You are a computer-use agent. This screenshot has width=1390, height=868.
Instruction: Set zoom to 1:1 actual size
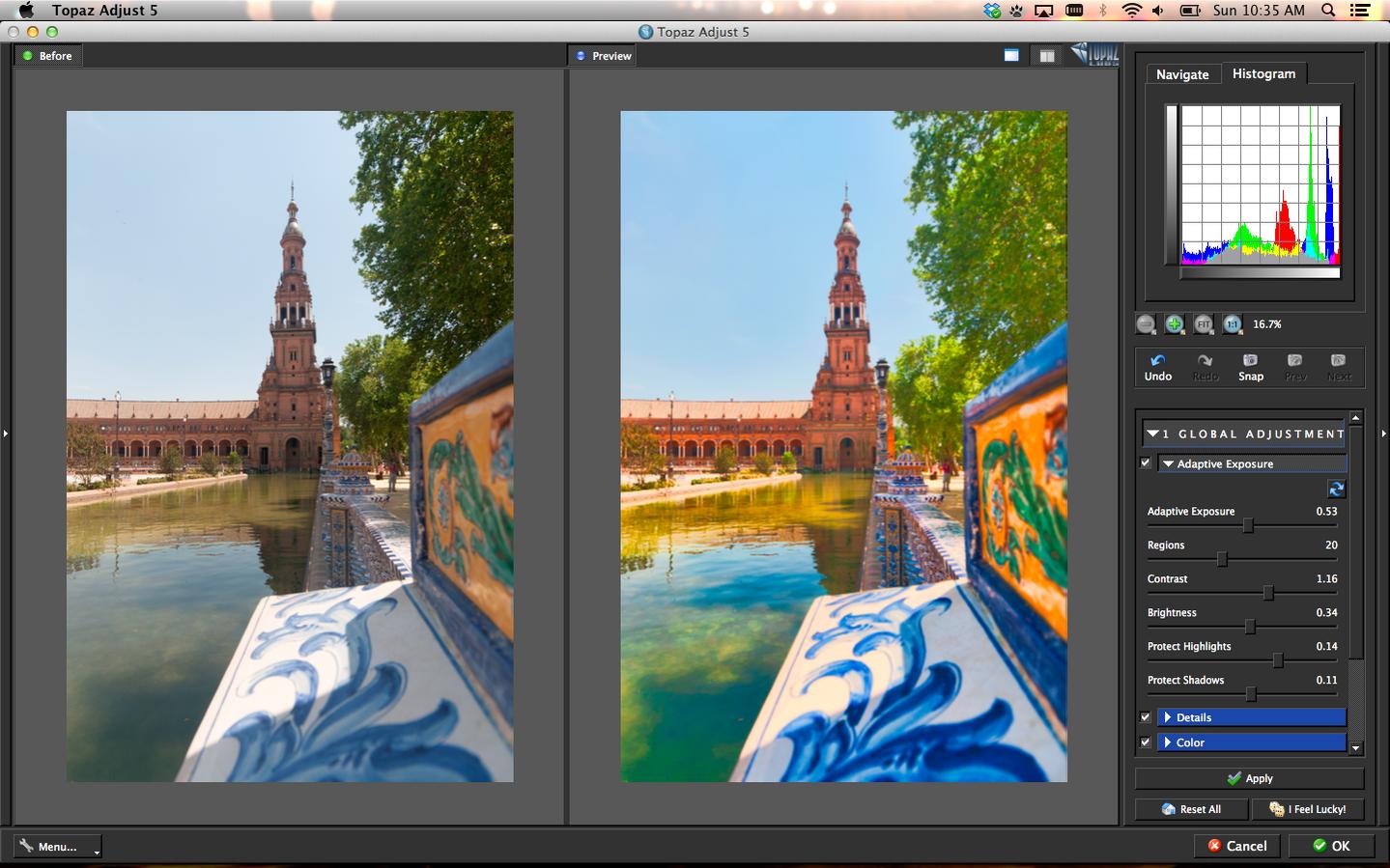[1232, 324]
